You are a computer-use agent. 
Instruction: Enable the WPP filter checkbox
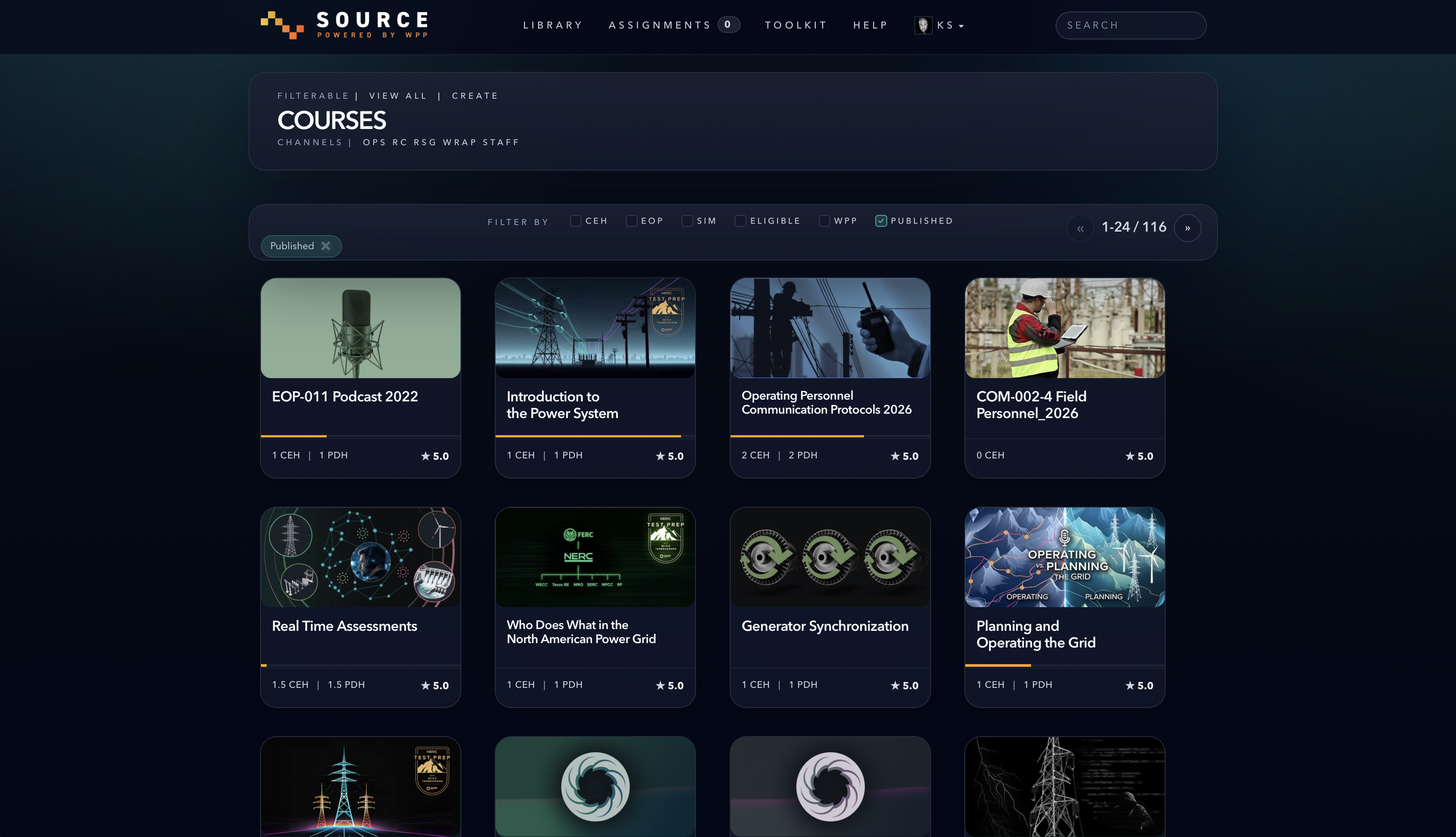pyautogui.click(x=824, y=221)
